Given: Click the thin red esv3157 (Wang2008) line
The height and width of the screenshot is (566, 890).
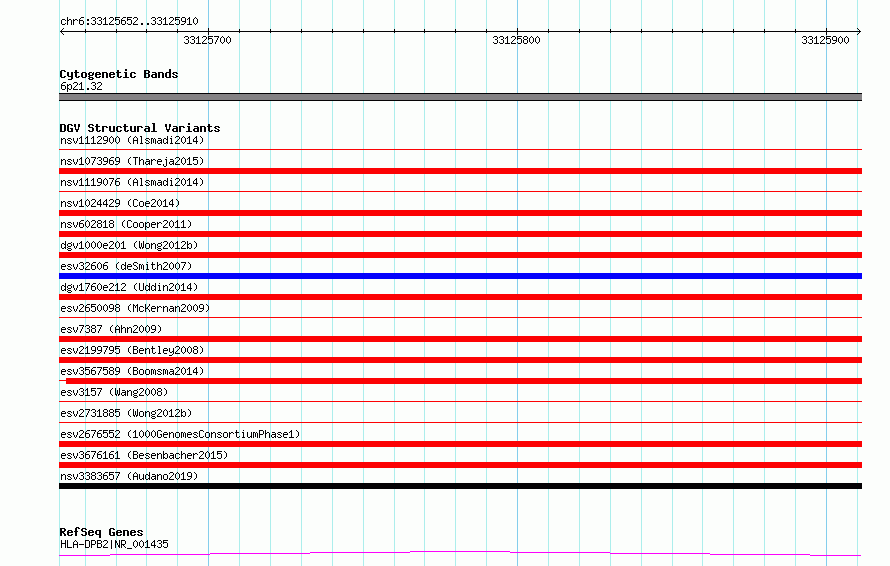Looking at the screenshot, I should pyautogui.click(x=460, y=401).
